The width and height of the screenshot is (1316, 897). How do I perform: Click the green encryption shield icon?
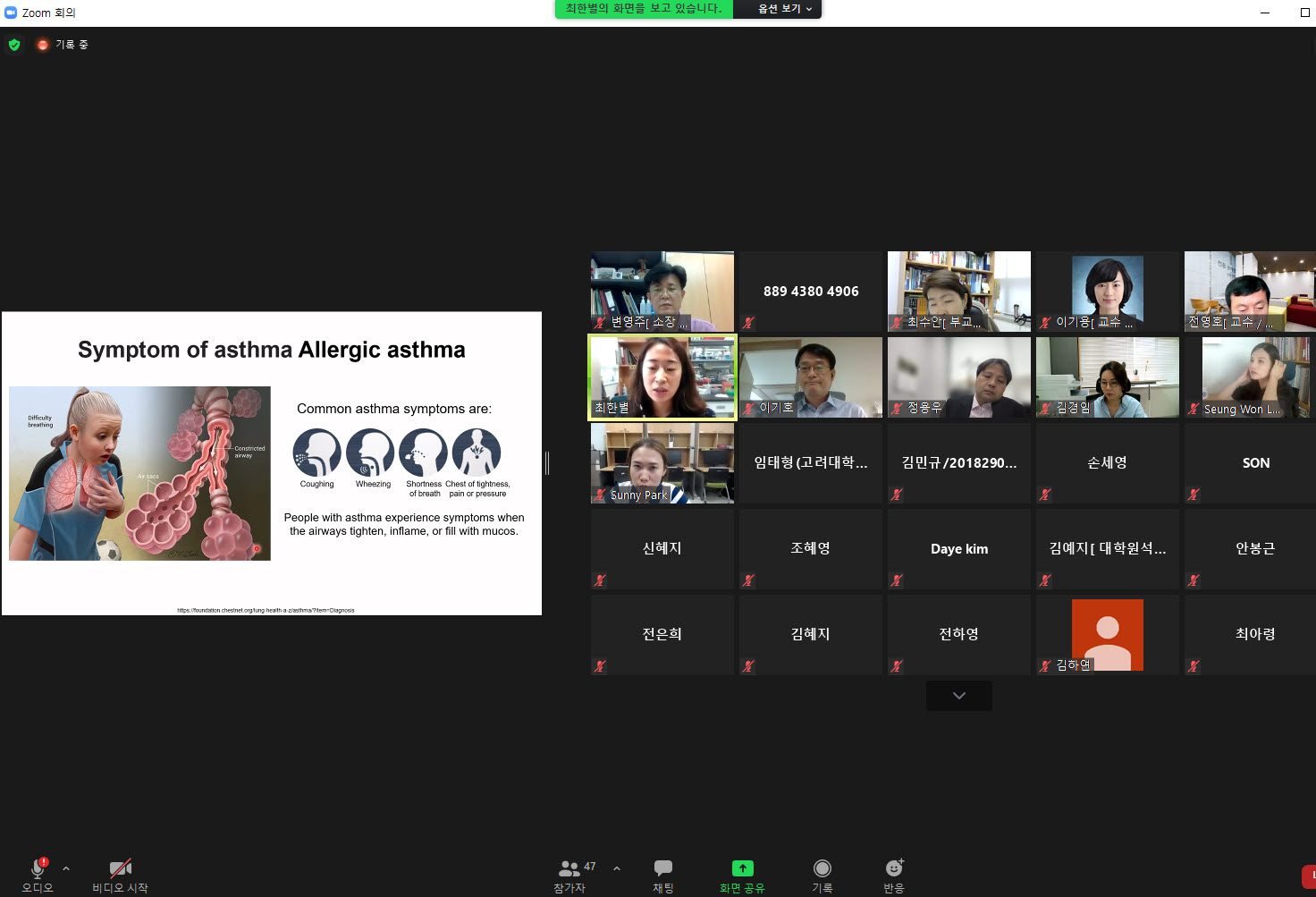(x=14, y=45)
